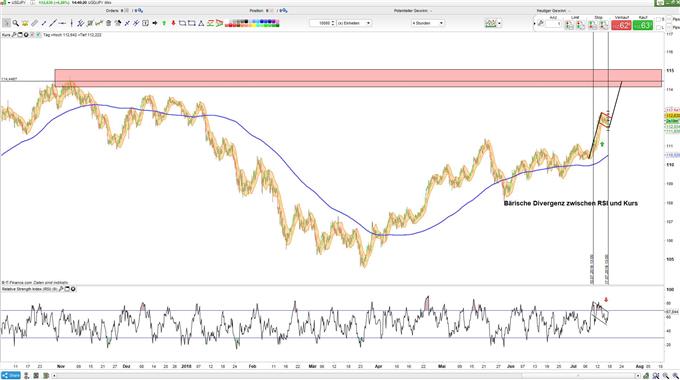Viewport: 680px width, 380px height.
Task: Click the green Kauf buy button
Action: pos(643,25)
